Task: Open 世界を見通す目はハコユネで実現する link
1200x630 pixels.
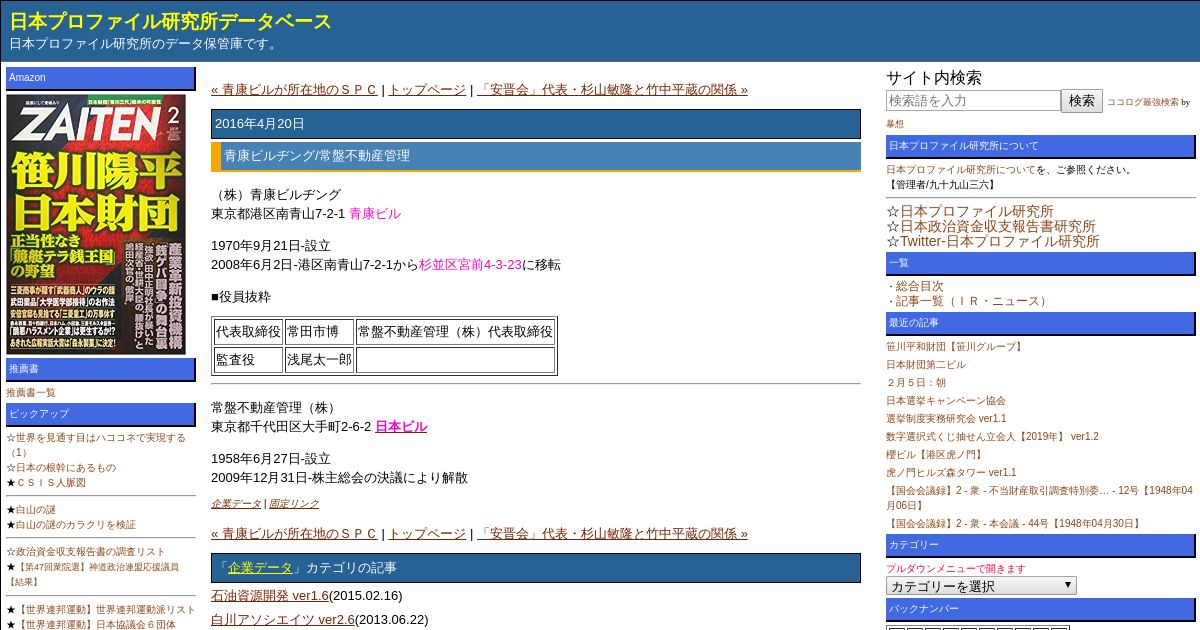Action: click(96, 444)
